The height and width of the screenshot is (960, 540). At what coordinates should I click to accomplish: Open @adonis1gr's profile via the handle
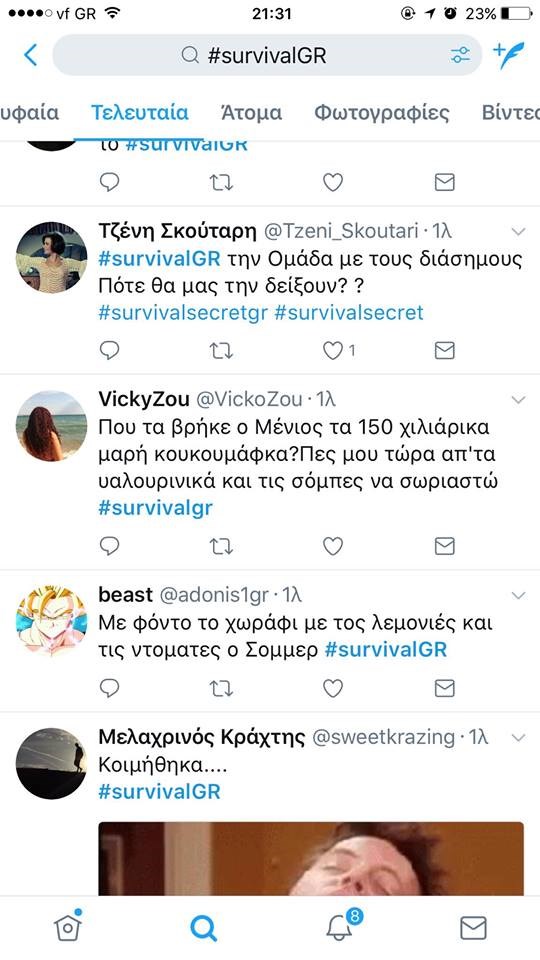[214, 594]
